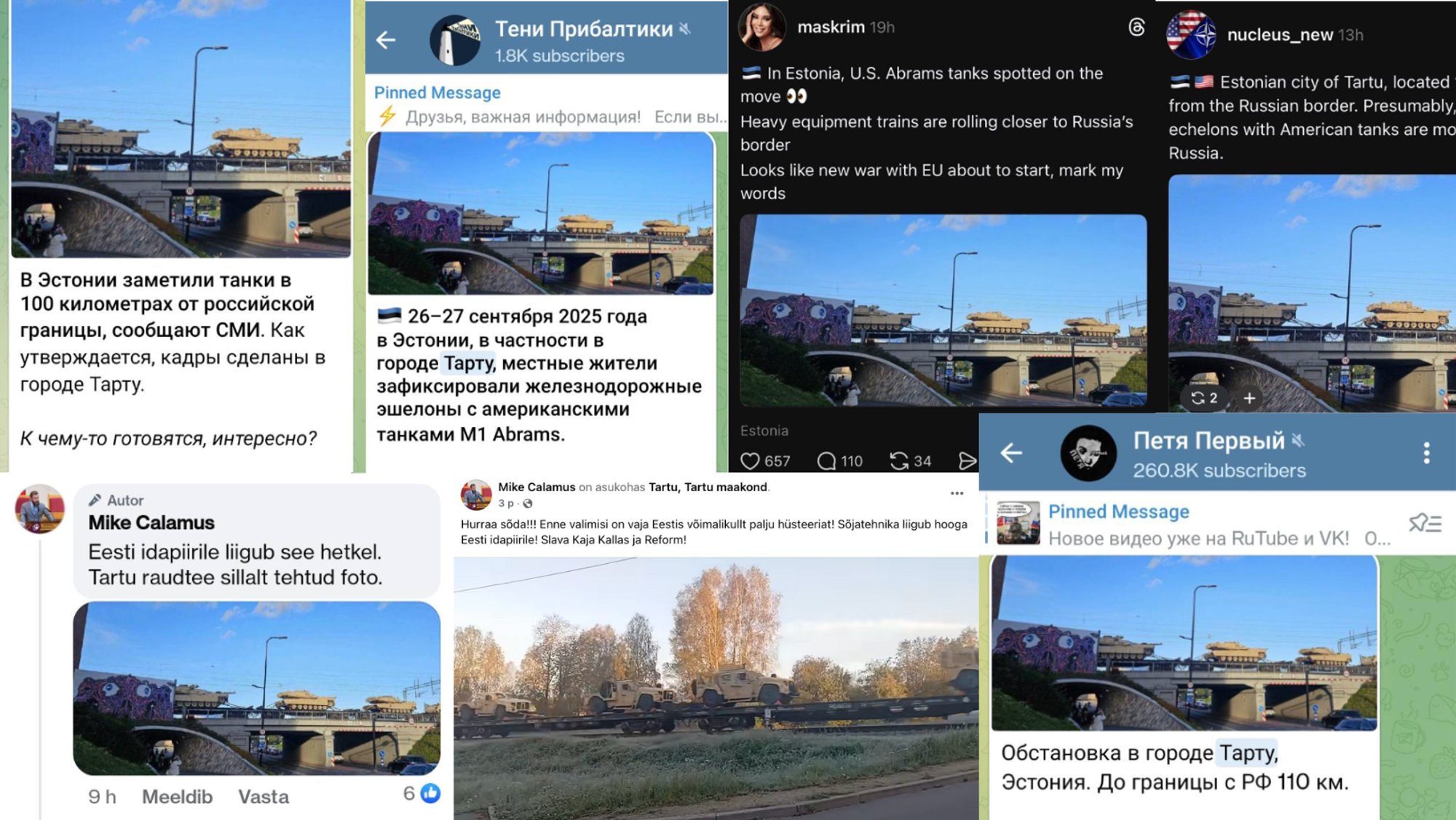This screenshot has height=820, width=1456.
Task: View reactions on the blue like icon
Action: click(x=430, y=793)
